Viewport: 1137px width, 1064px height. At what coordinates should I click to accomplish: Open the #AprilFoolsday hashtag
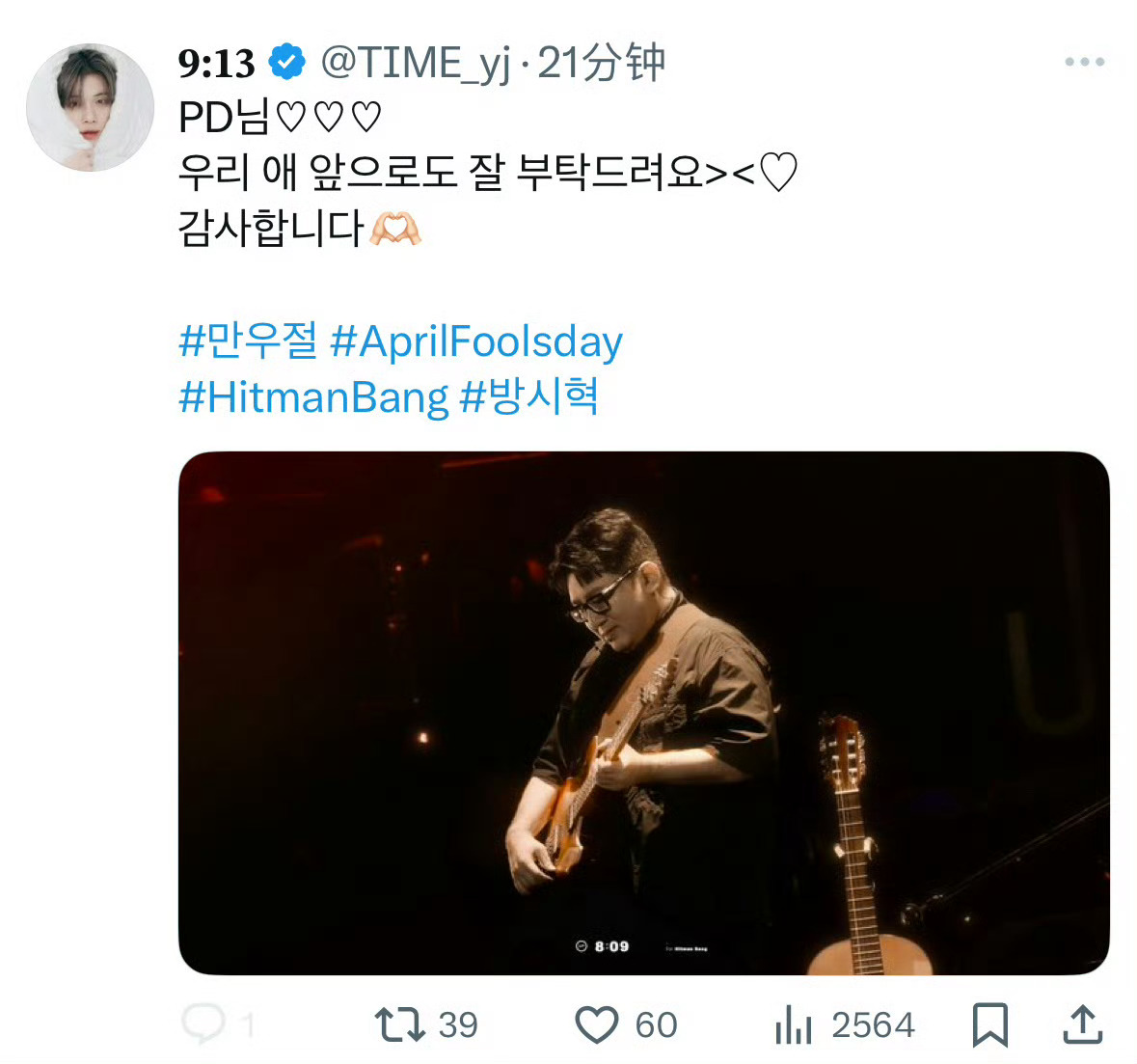click(x=476, y=341)
